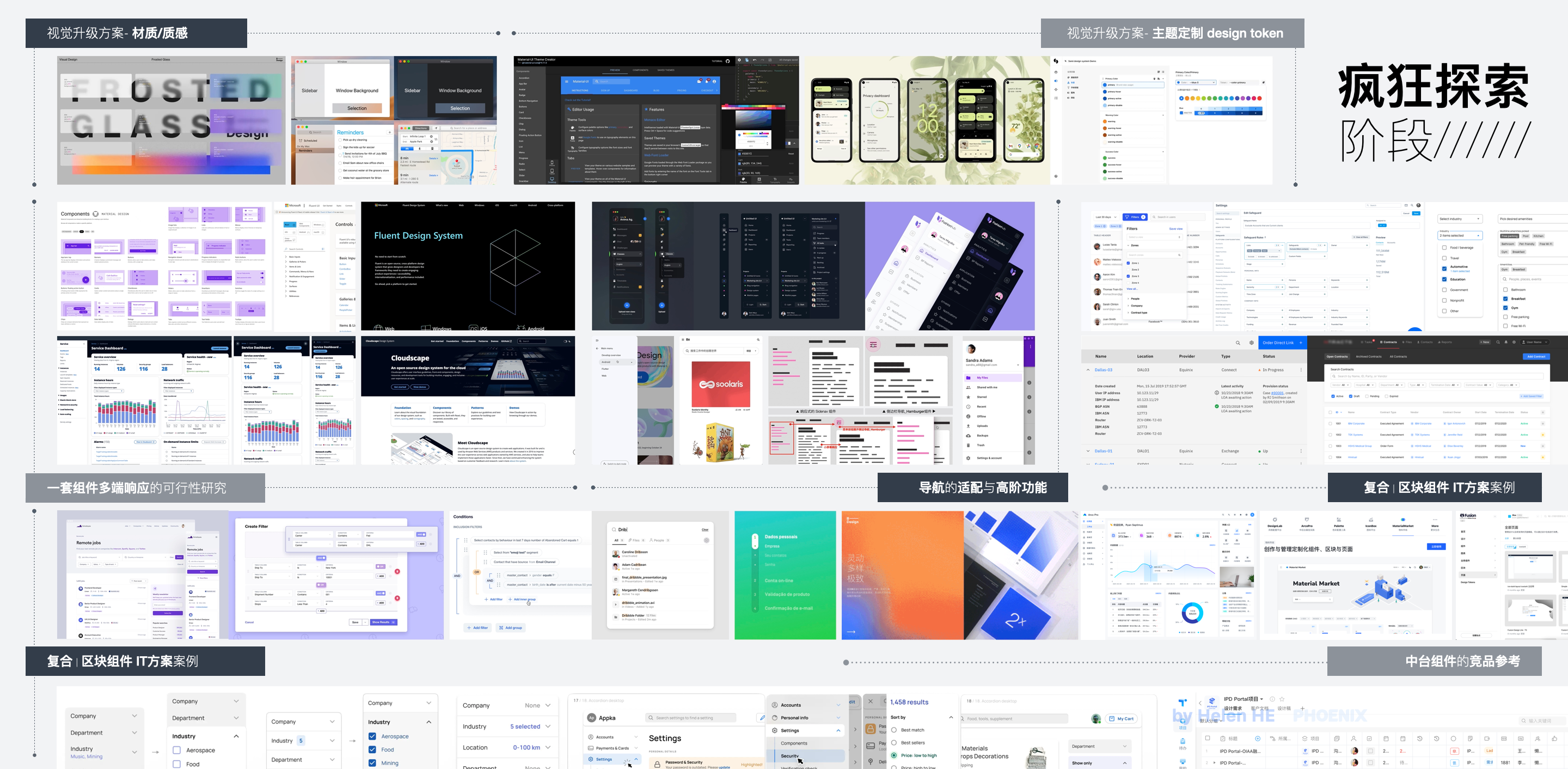Select the My Files folder icon in the drawer

pos(969,378)
